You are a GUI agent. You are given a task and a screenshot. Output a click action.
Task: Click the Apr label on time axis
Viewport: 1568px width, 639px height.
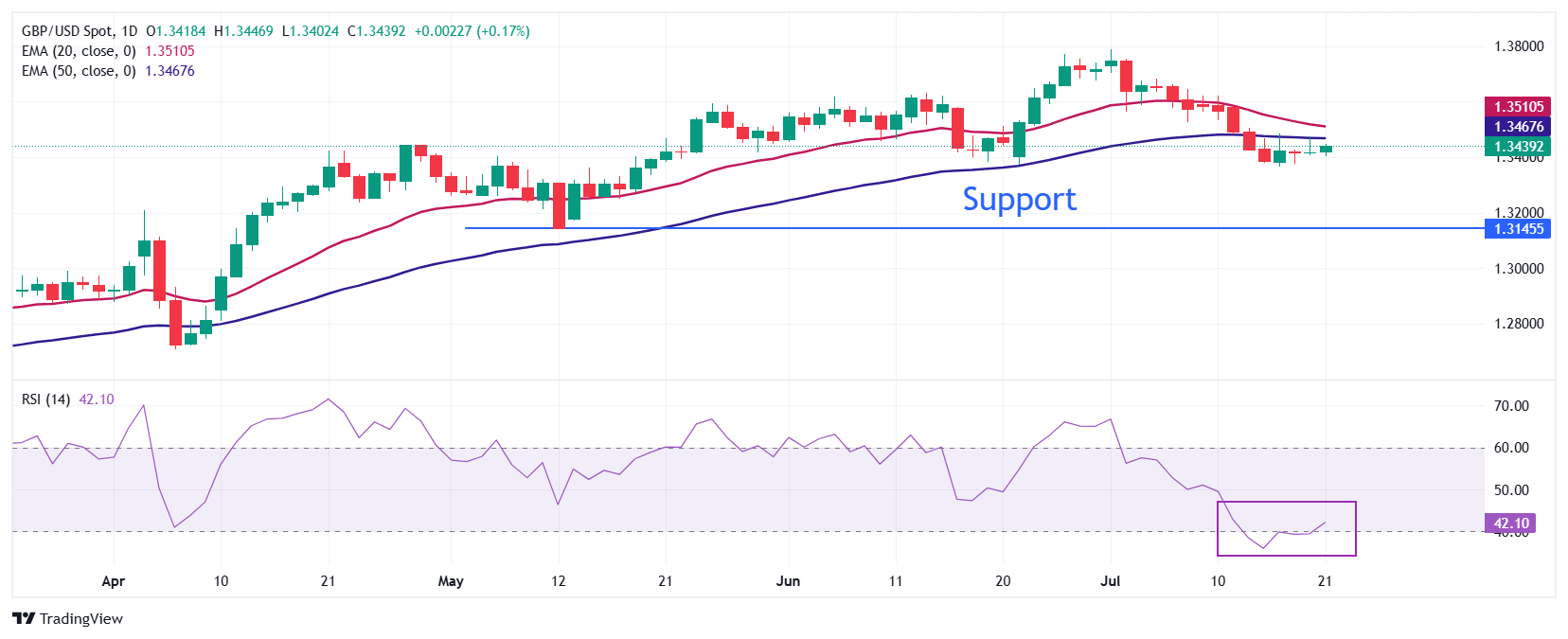tap(113, 581)
